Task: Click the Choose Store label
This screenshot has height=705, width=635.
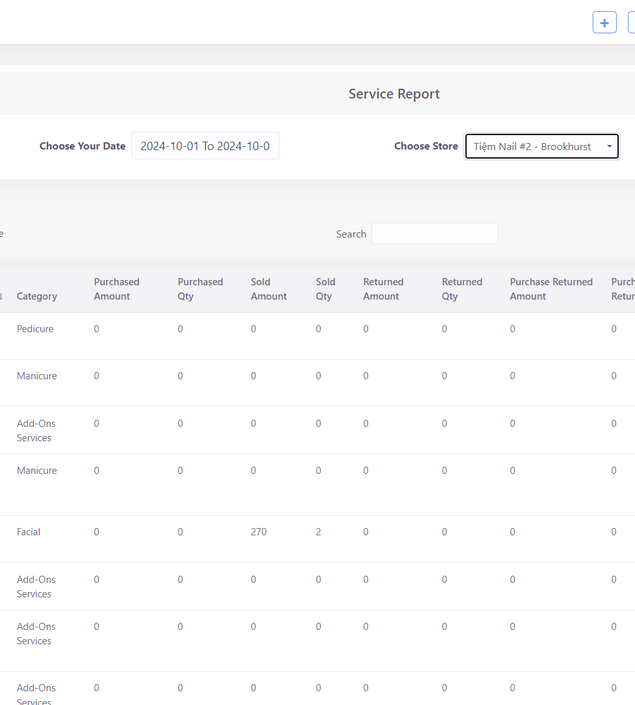Action: click(x=425, y=146)
